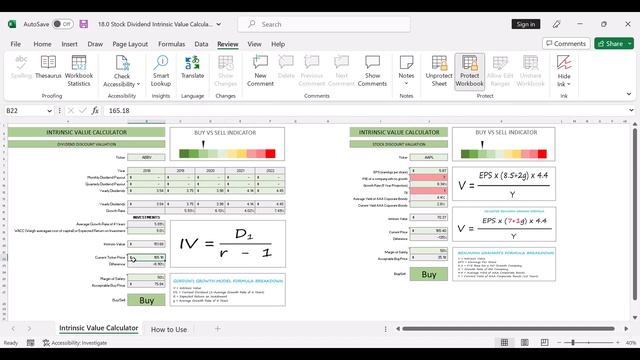Switch to the Formulas tab

pos(171,44)
